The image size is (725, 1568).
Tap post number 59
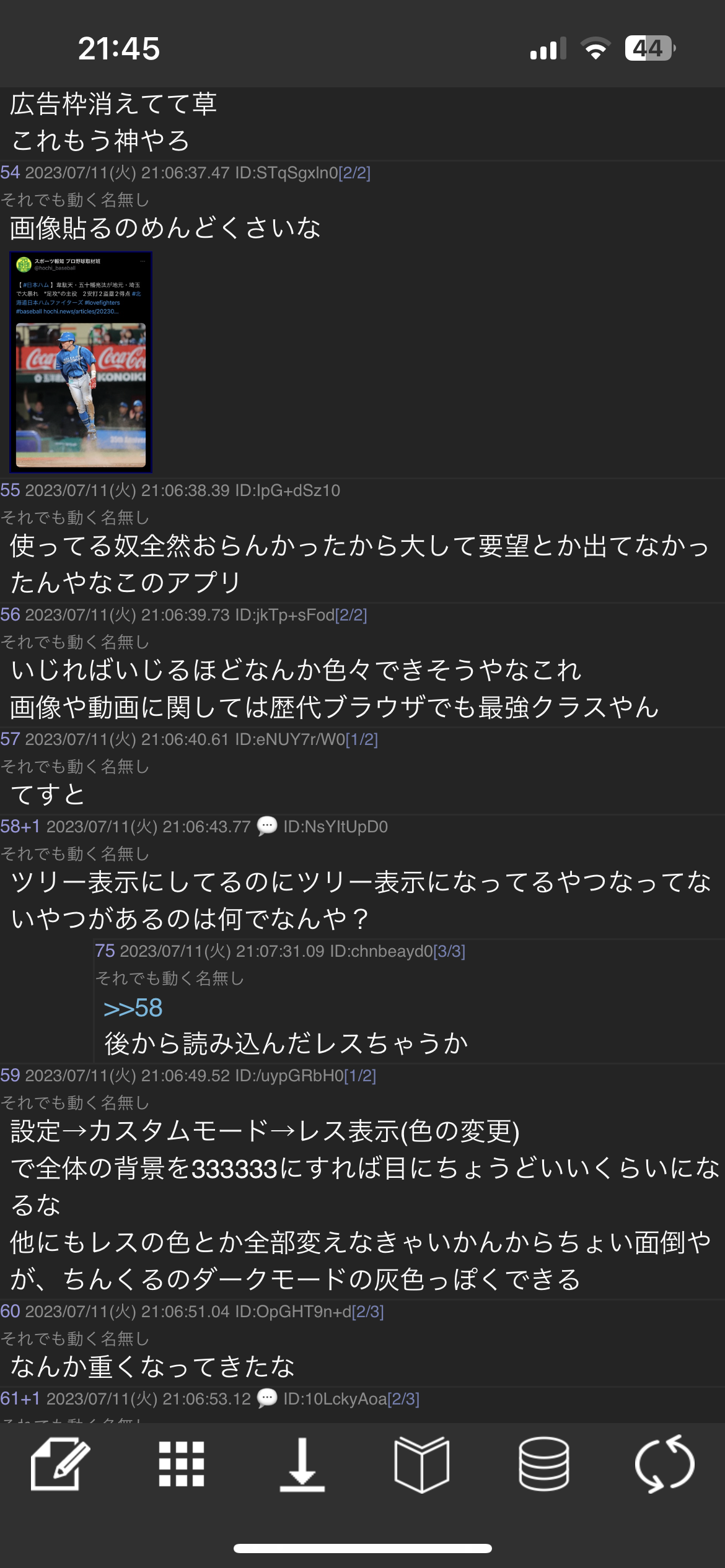[x=10, y=1076]
